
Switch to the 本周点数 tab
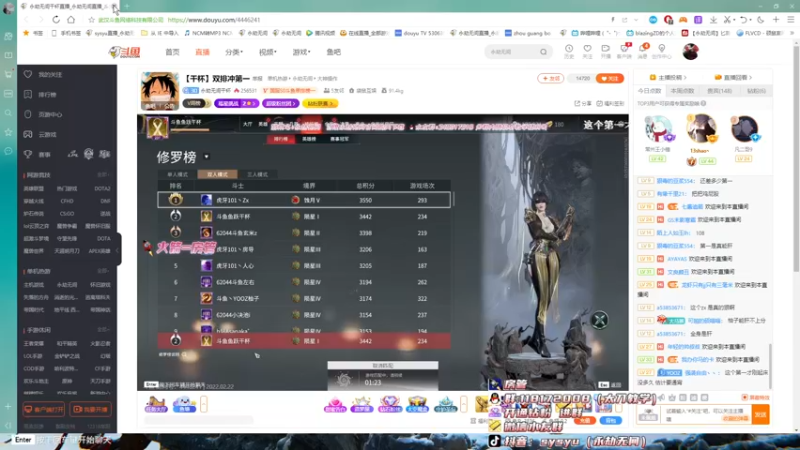tap(682, 91)
